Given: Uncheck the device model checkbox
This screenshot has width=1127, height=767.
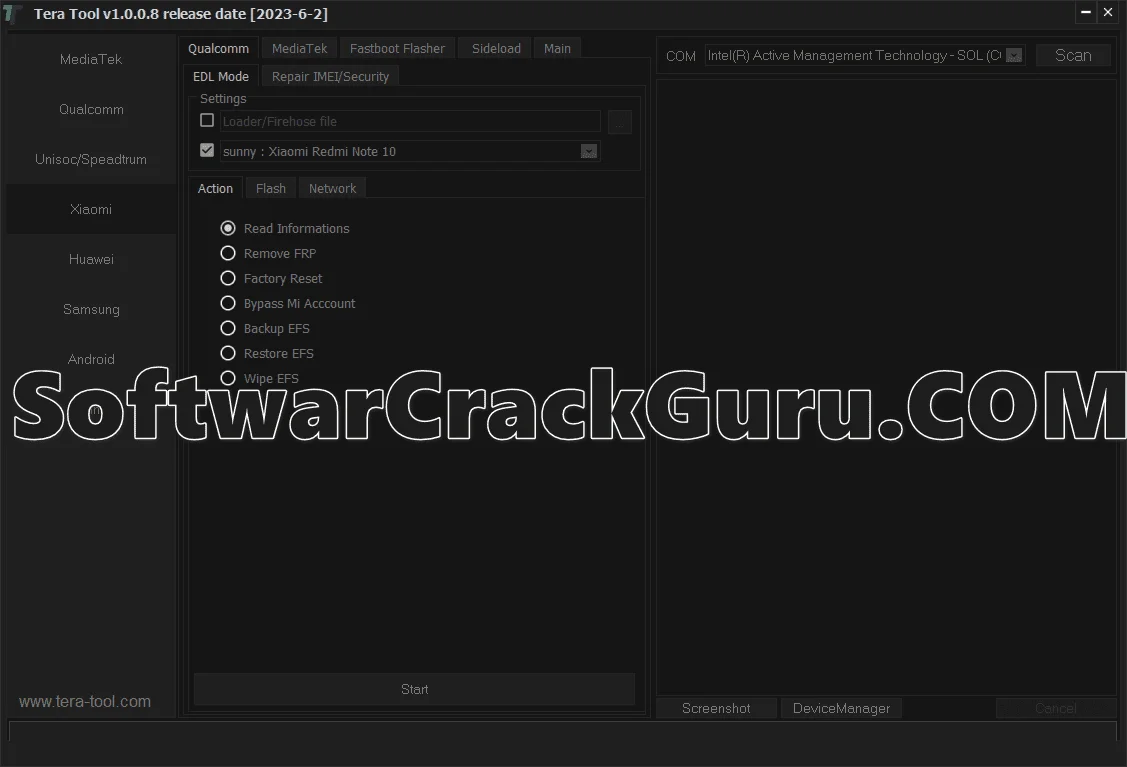Looking at the screenshot, I should [207, 150].
